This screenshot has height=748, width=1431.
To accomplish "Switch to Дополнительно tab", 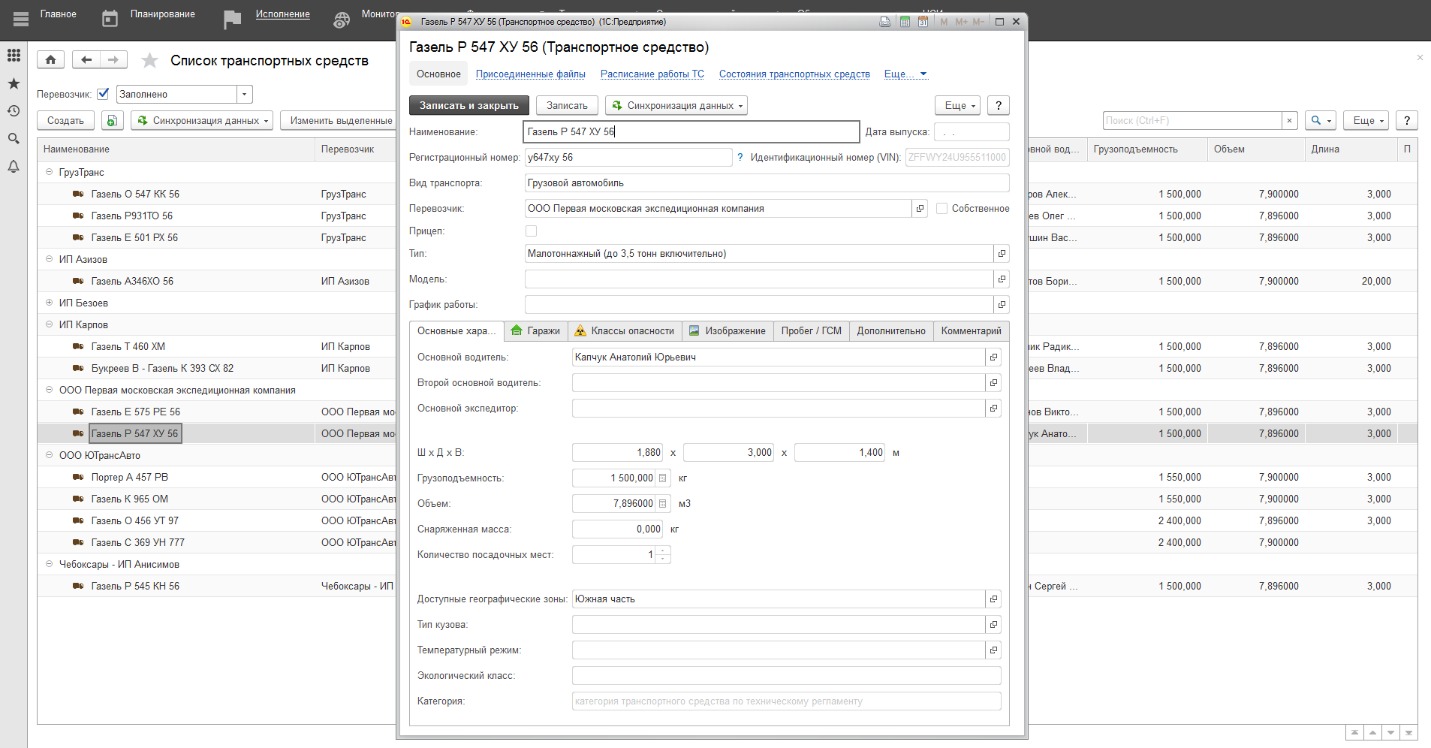I will (891, 331).
